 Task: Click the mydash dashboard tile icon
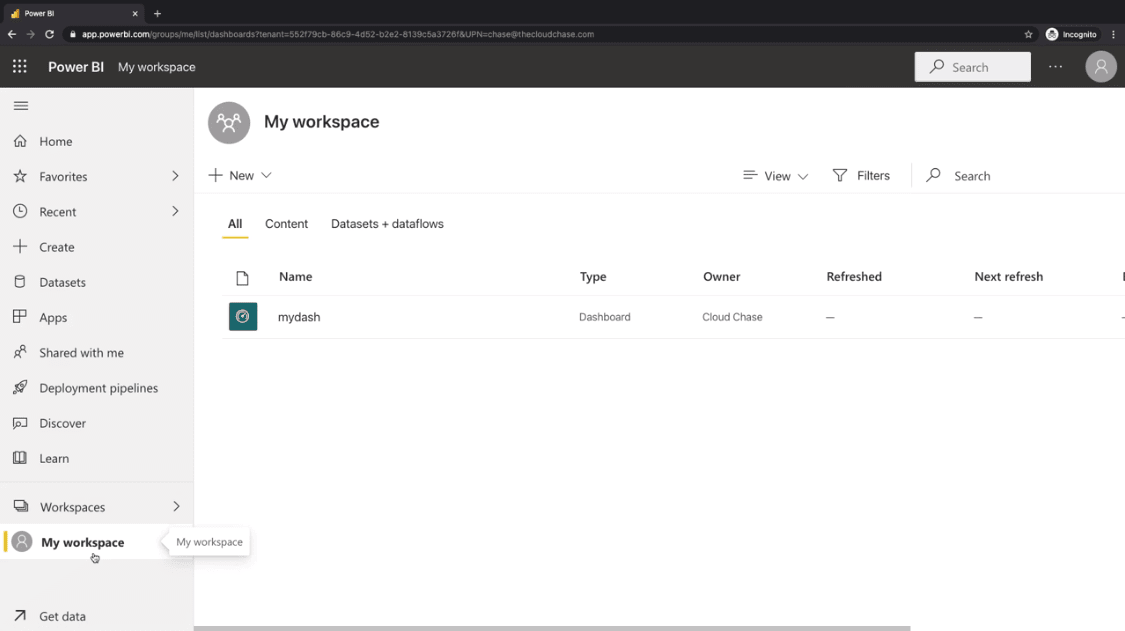[x=243, y=317]
